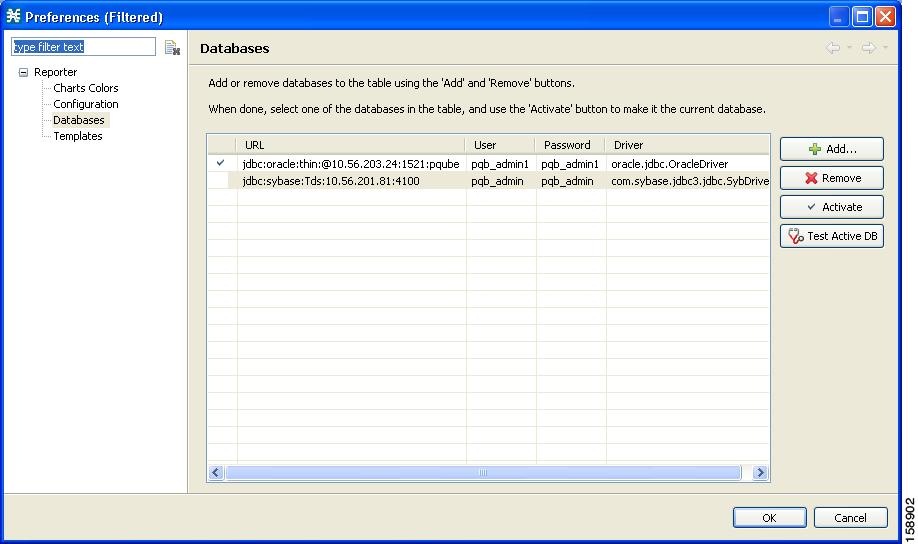918x544 pixels.
Task: Click driver cell com.sybase.jdbc3.jdbc.SybDrive
Action: tap(690, 181)
